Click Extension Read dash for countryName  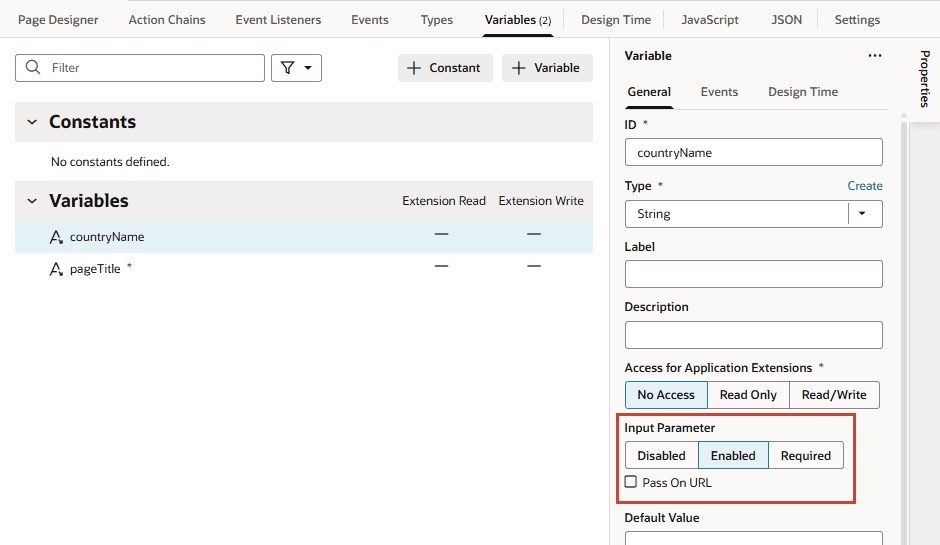442,234
